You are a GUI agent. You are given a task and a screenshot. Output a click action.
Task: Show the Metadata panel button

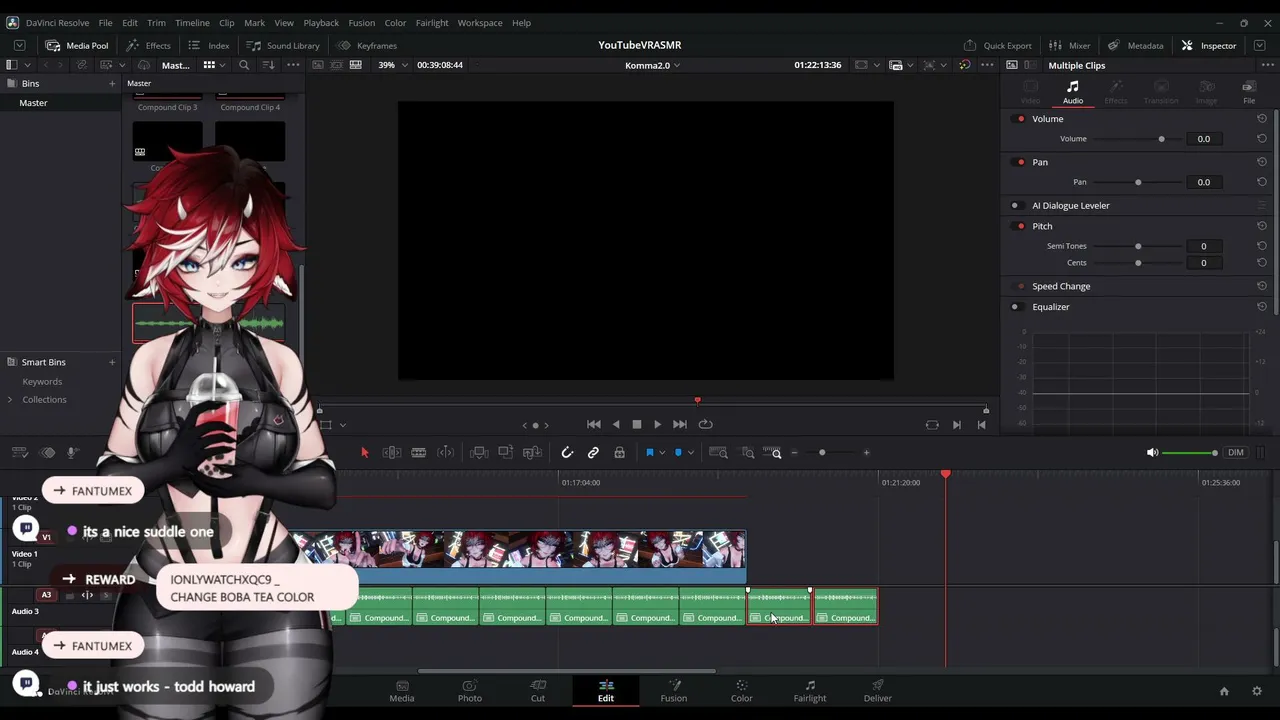pos(1136,46)
